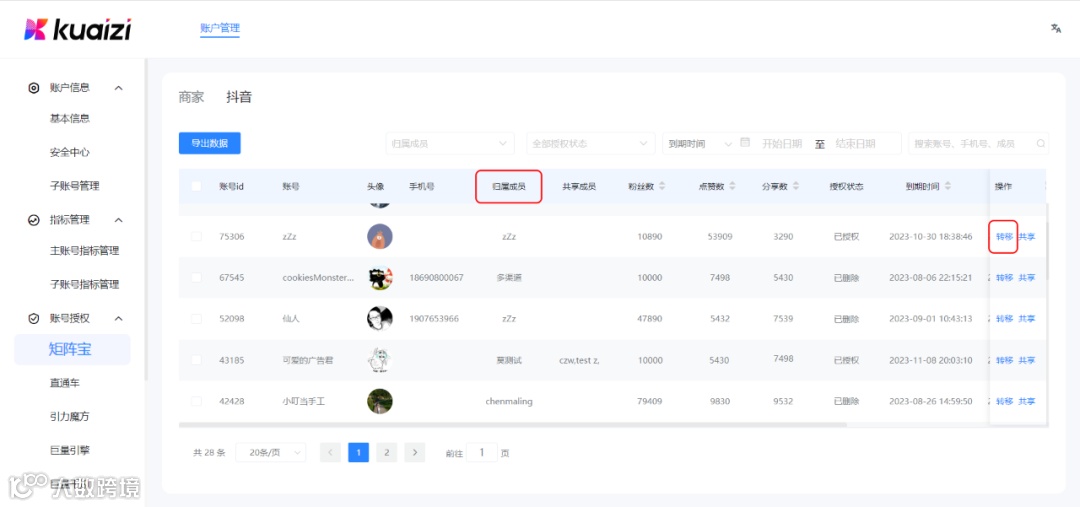
Task: Click the 开始日期 start date field
Action: tap(782, 143)
